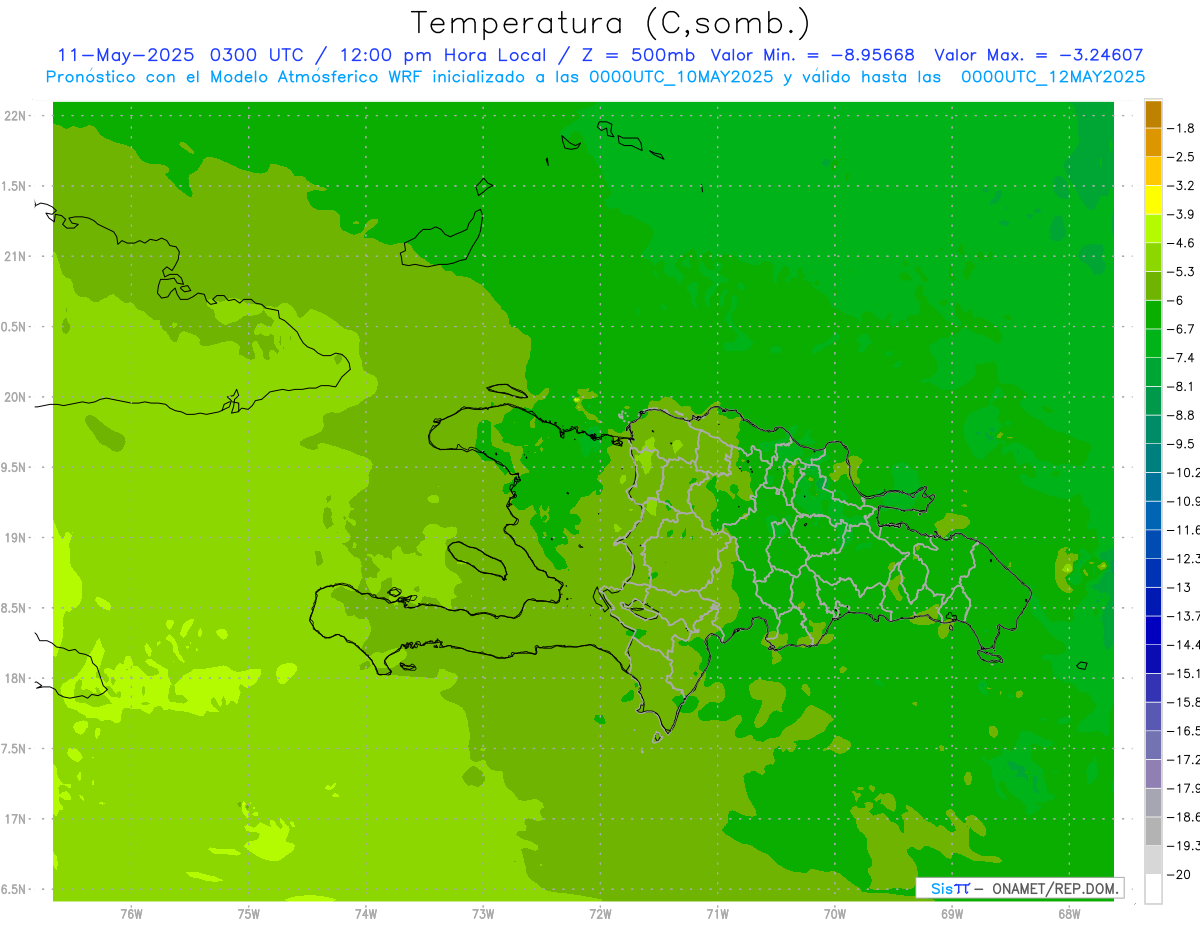The width and height of the screenshot is (1200, 927).
Task: Click the dark blue swatch between -13 and -13.7
Action: tap(1153, 601)
